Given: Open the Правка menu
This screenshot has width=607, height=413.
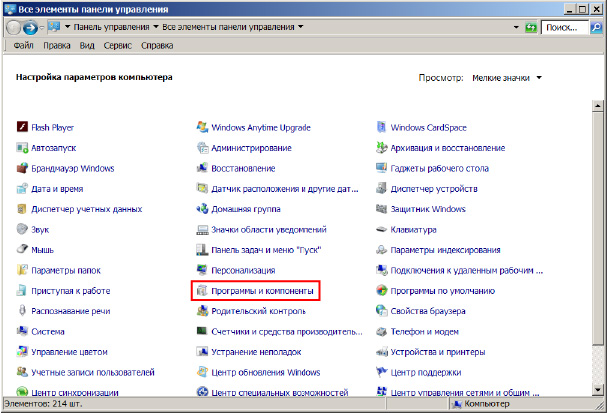Looking at the screenshot, I should click(x=57, y=45).
